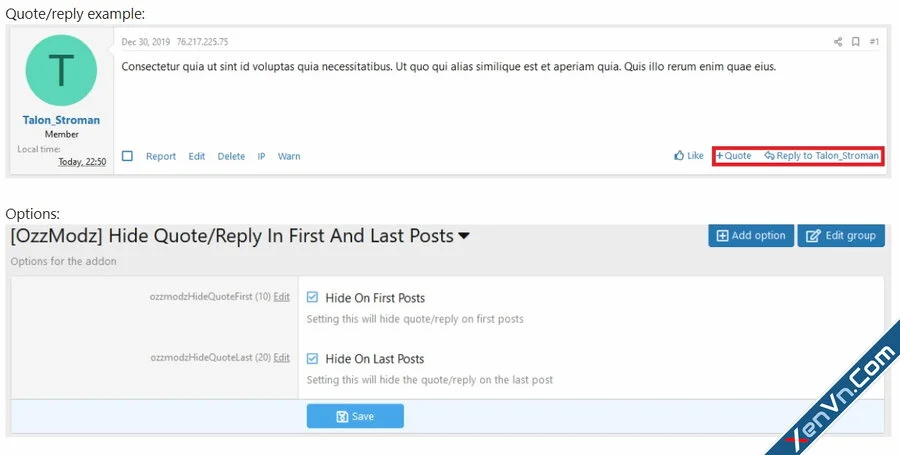900x455 pixels.
Task: Click Reply to Talon_Stroman
Action: (x=821, y=155)
